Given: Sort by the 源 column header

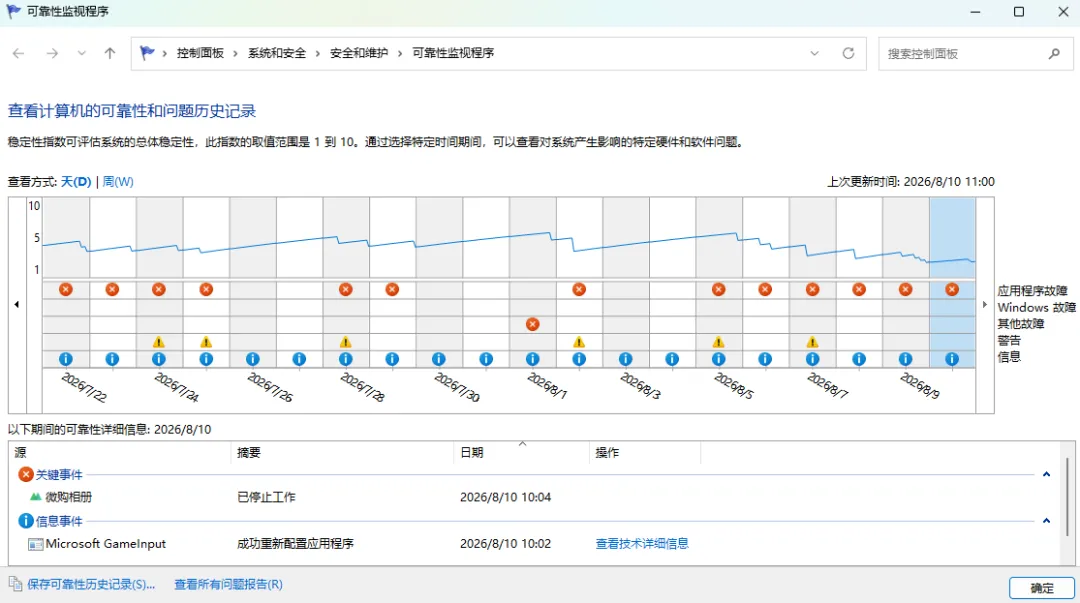Looking at the screenshot, I should coord(120,452).
